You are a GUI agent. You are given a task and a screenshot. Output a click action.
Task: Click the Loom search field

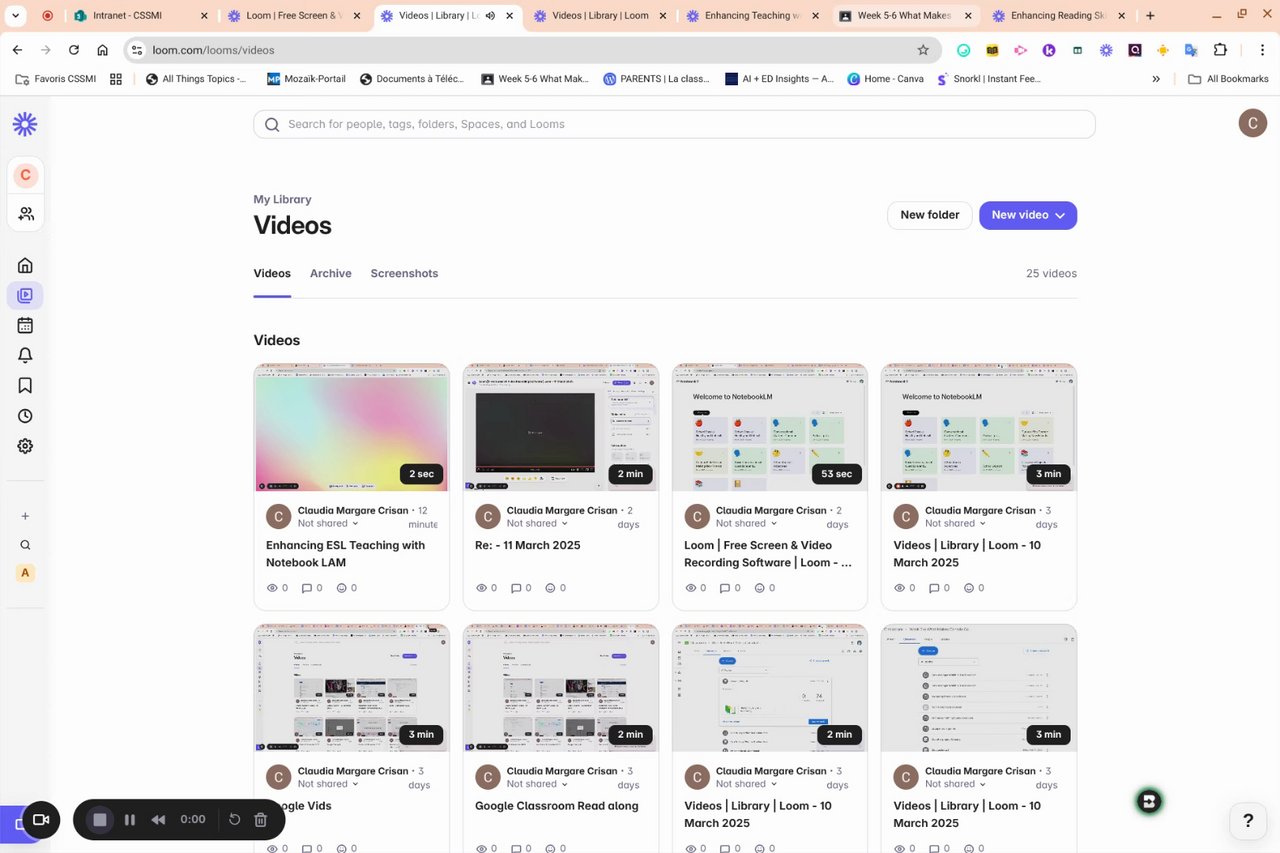674,124
